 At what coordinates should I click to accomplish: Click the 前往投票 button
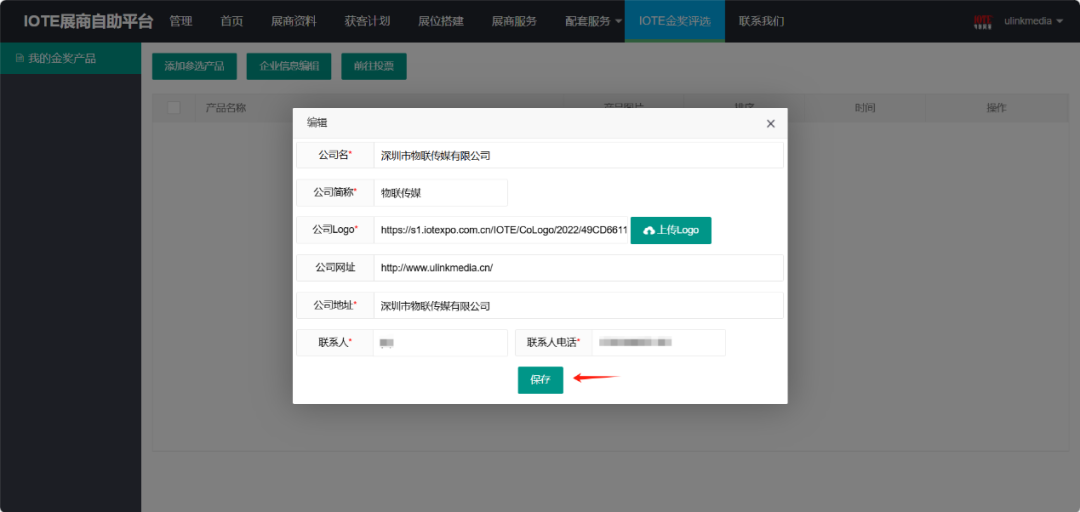click(x=374, y=66)
